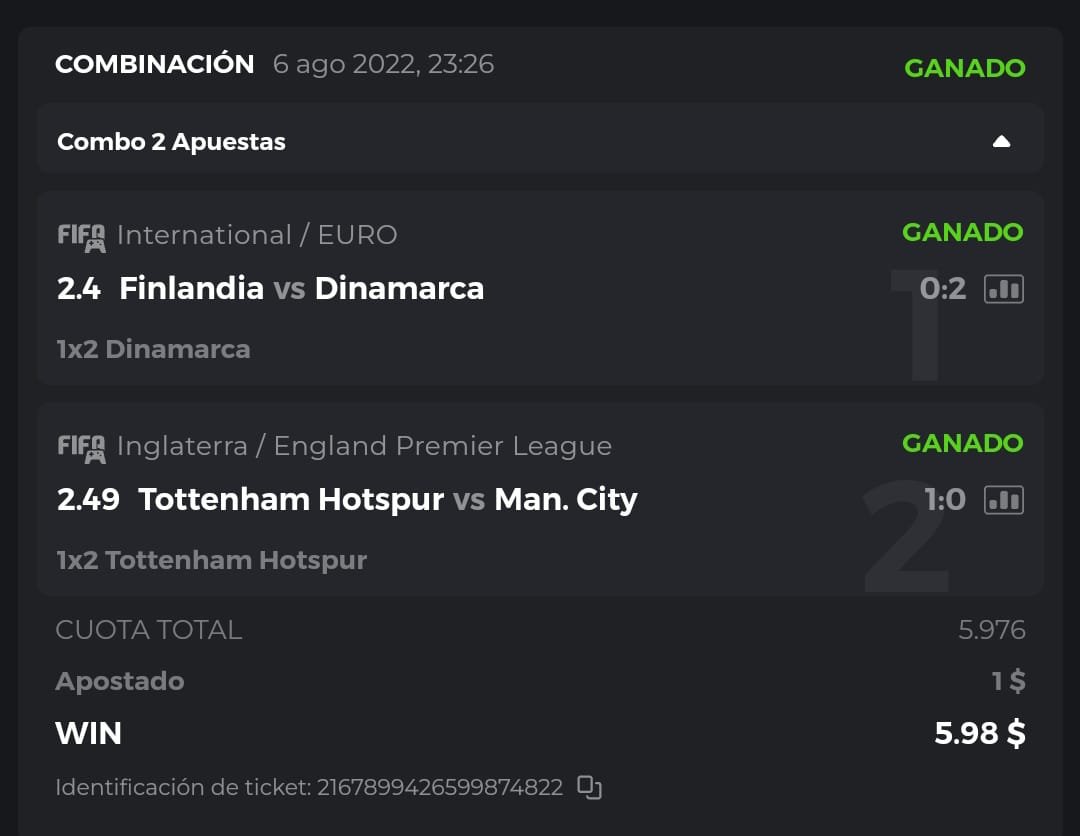This screenshot has height=836, width=1080.
Task: Click the 0:2 final score
Action: pos(943,289)
